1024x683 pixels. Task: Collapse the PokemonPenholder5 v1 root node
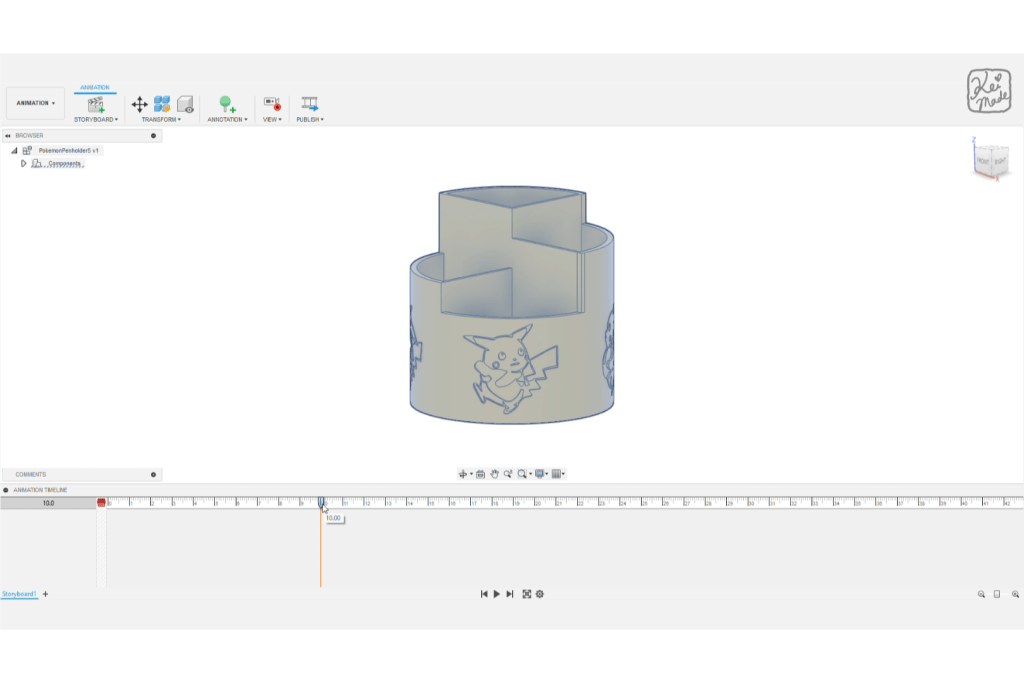tap(14, 150)
